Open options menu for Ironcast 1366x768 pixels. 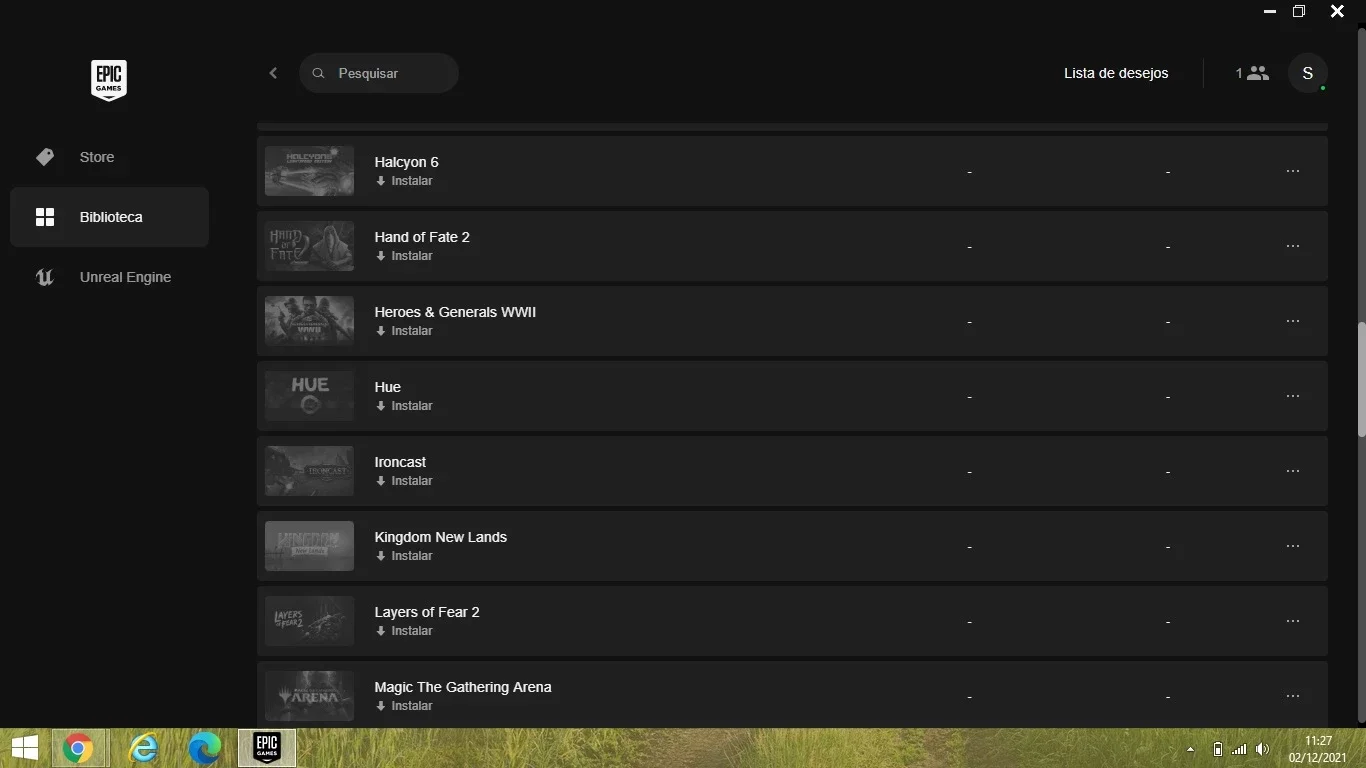1293,471
